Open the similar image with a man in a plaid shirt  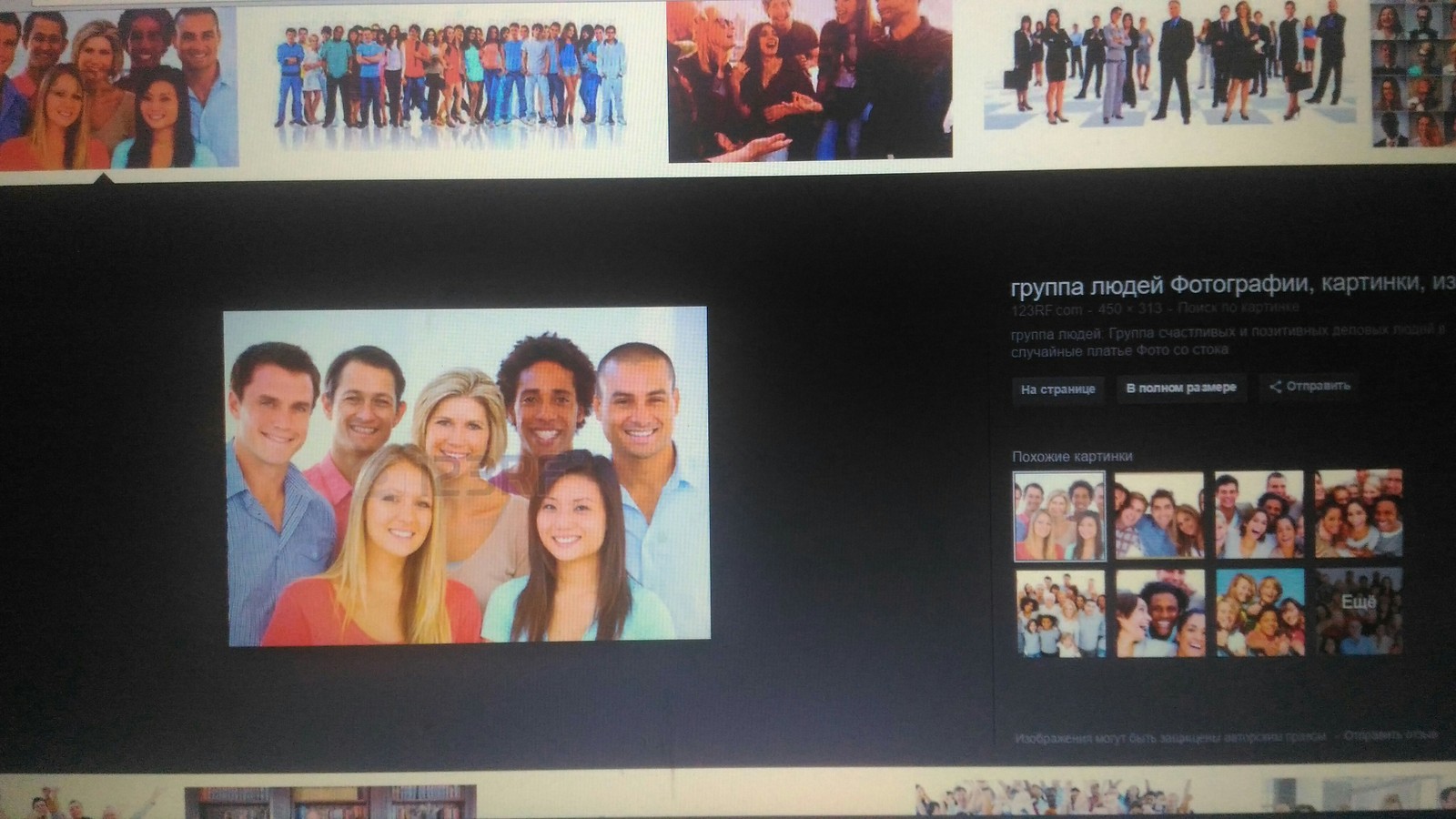(x=1159, y=515)
